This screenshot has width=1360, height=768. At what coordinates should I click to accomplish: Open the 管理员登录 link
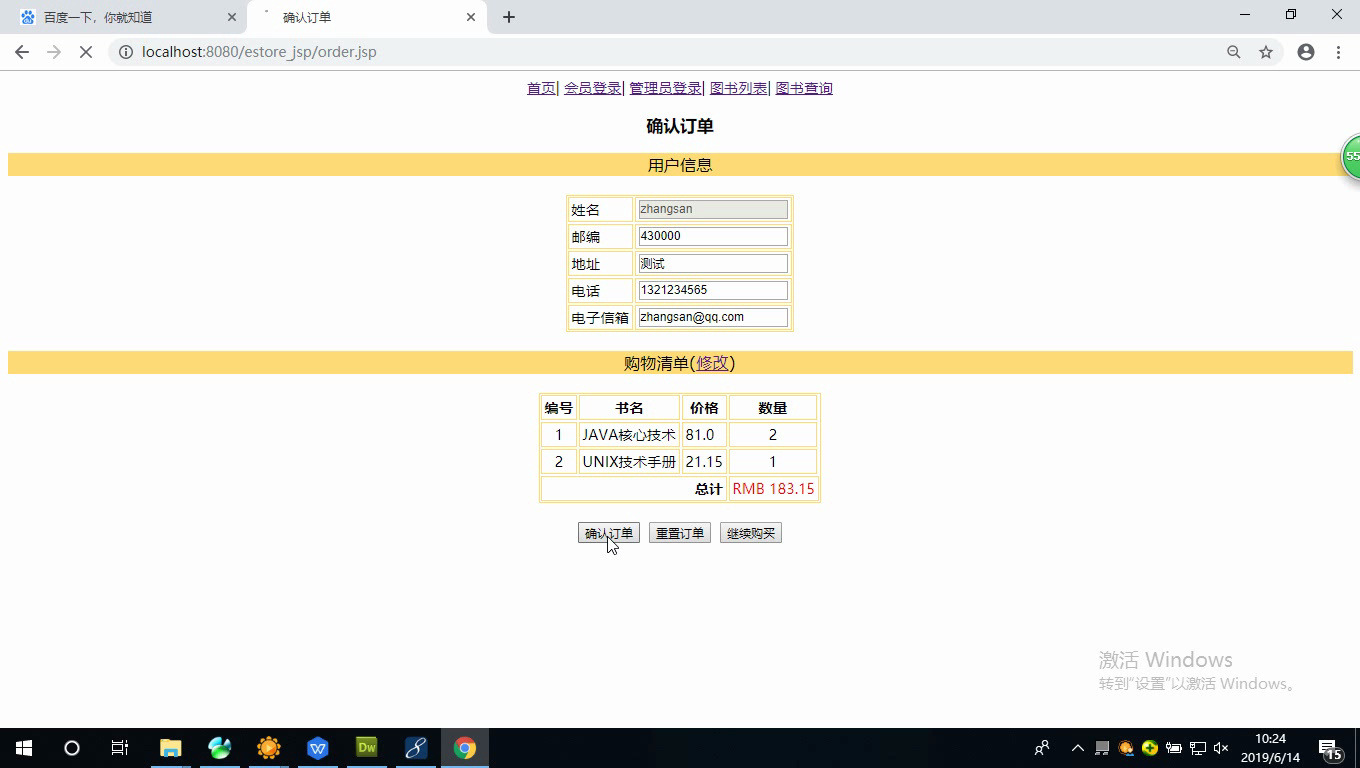pyautogui.click(x=665, y=88)
